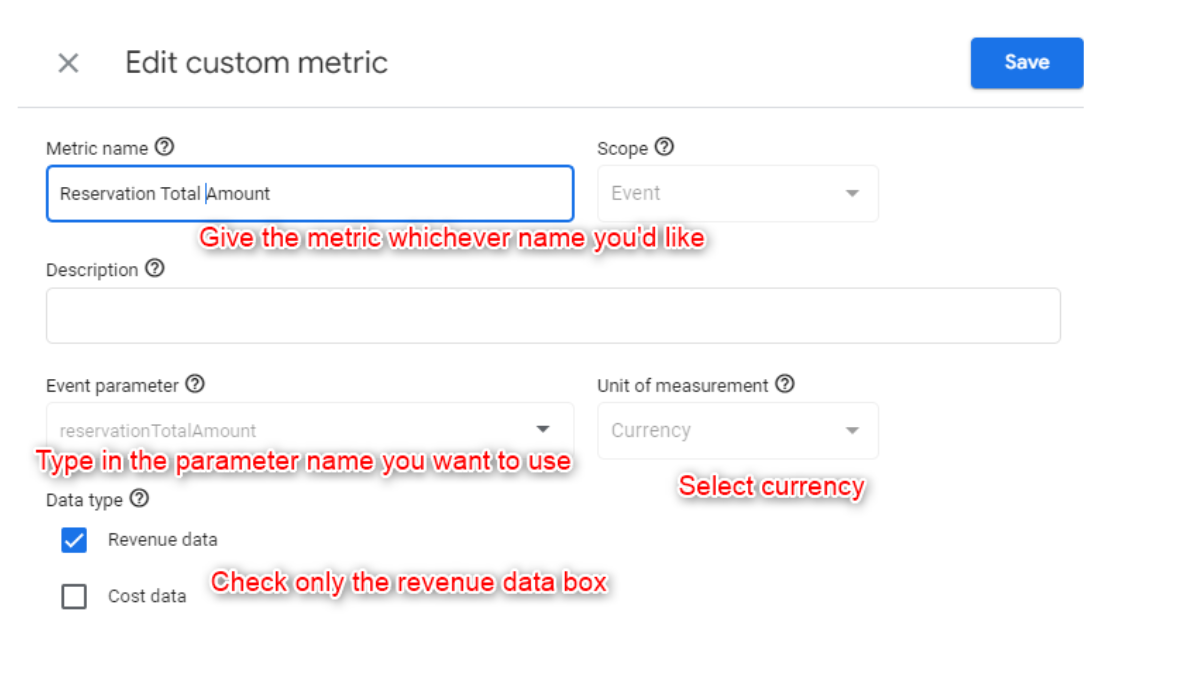Viewport: 1183px width, 676px height.
Task: Select the Currency measurement value
Action: 650,430
